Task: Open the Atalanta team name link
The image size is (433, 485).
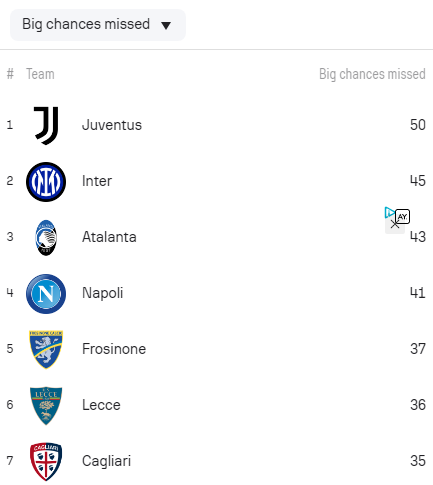Action: [x=109, y=237]
